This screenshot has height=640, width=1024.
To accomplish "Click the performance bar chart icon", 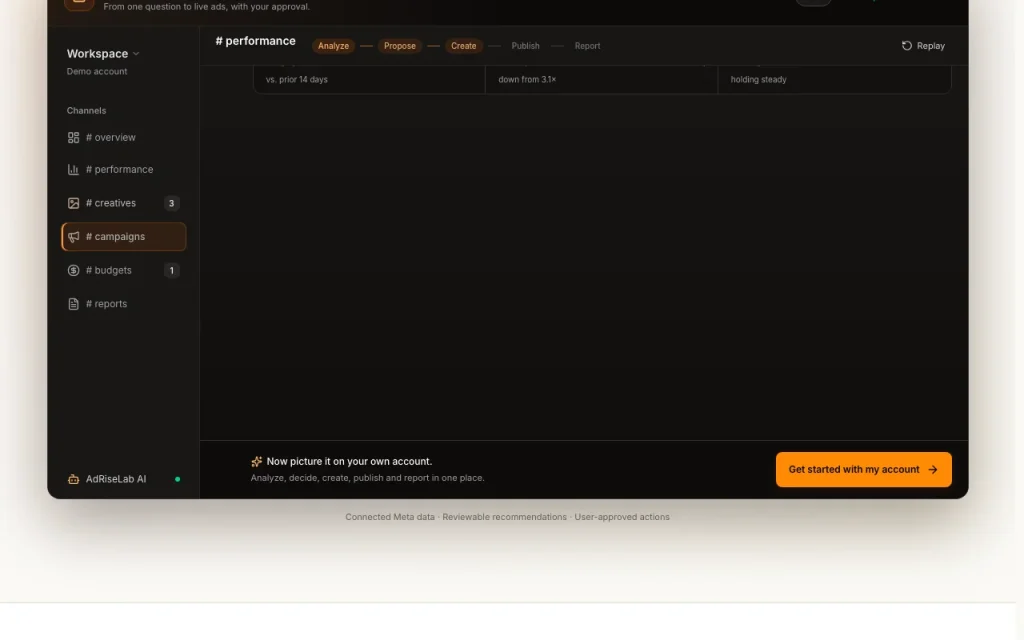I will point(73,170).
